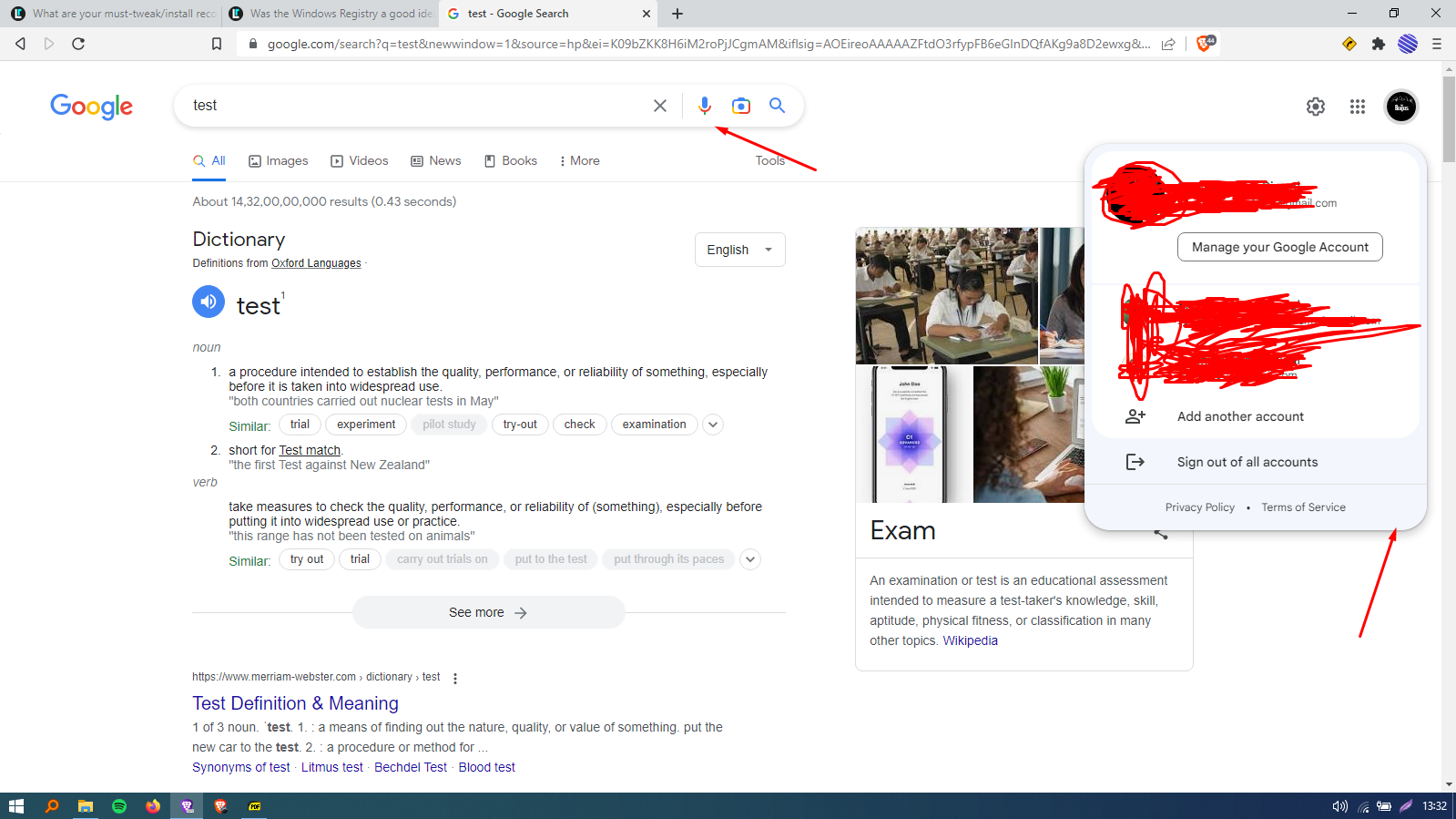Open the Privacy Policy link
This screenshot has height=819, width=1456.
pyautogui.click(x=1200, y=507)
